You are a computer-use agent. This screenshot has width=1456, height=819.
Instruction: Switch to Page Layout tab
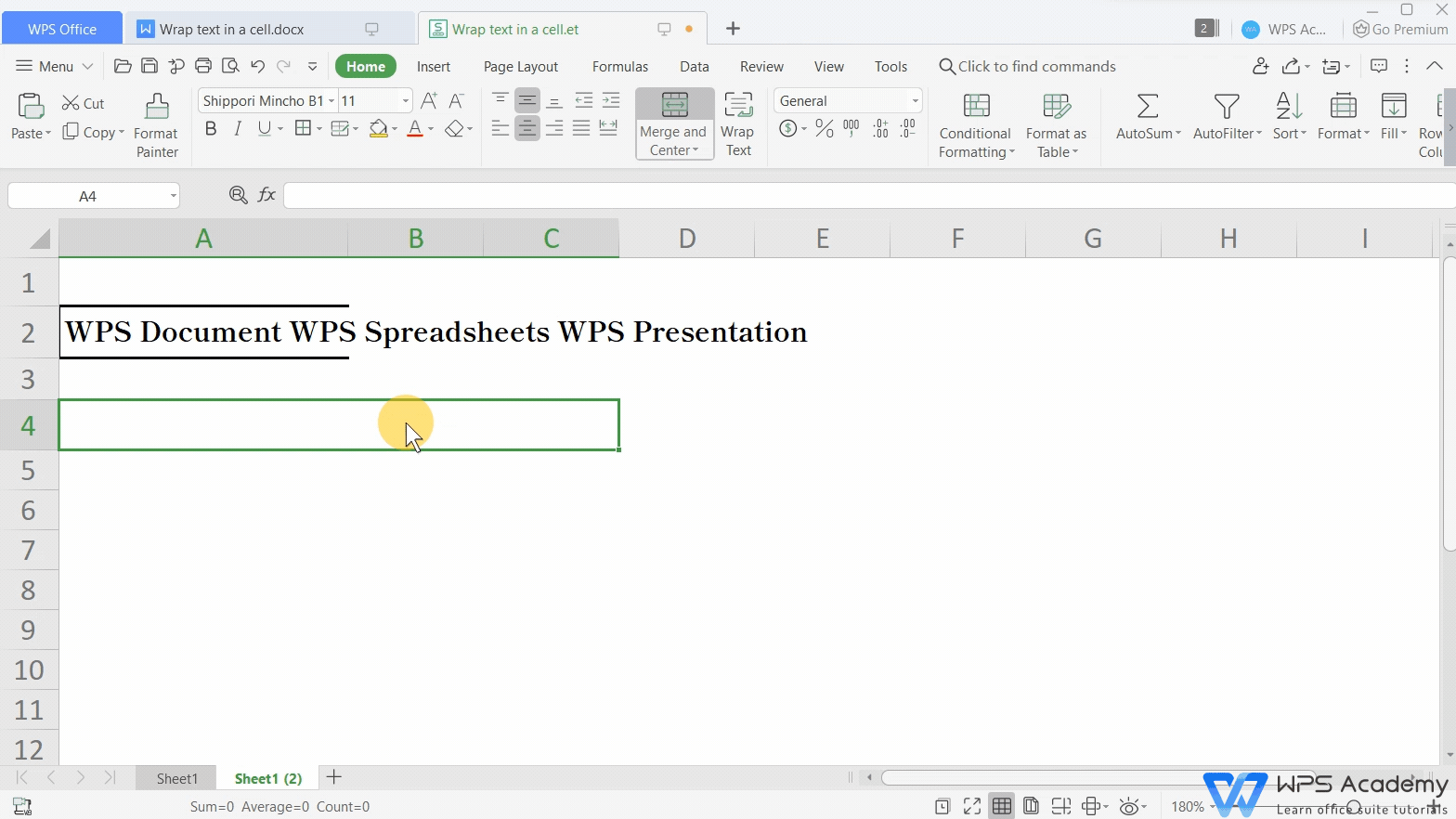click(x=521, y=66)
